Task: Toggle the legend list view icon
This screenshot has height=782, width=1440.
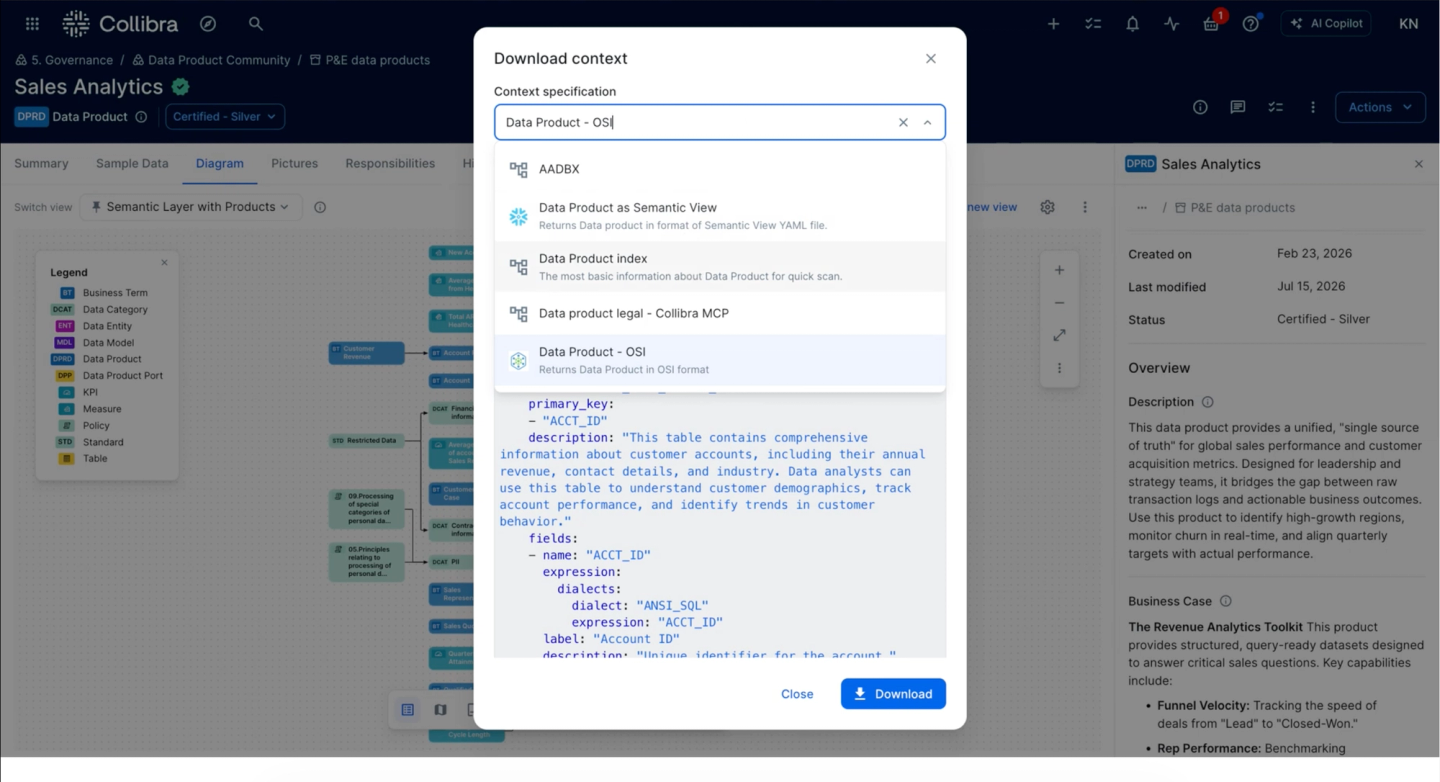Action: click(408, 710)
